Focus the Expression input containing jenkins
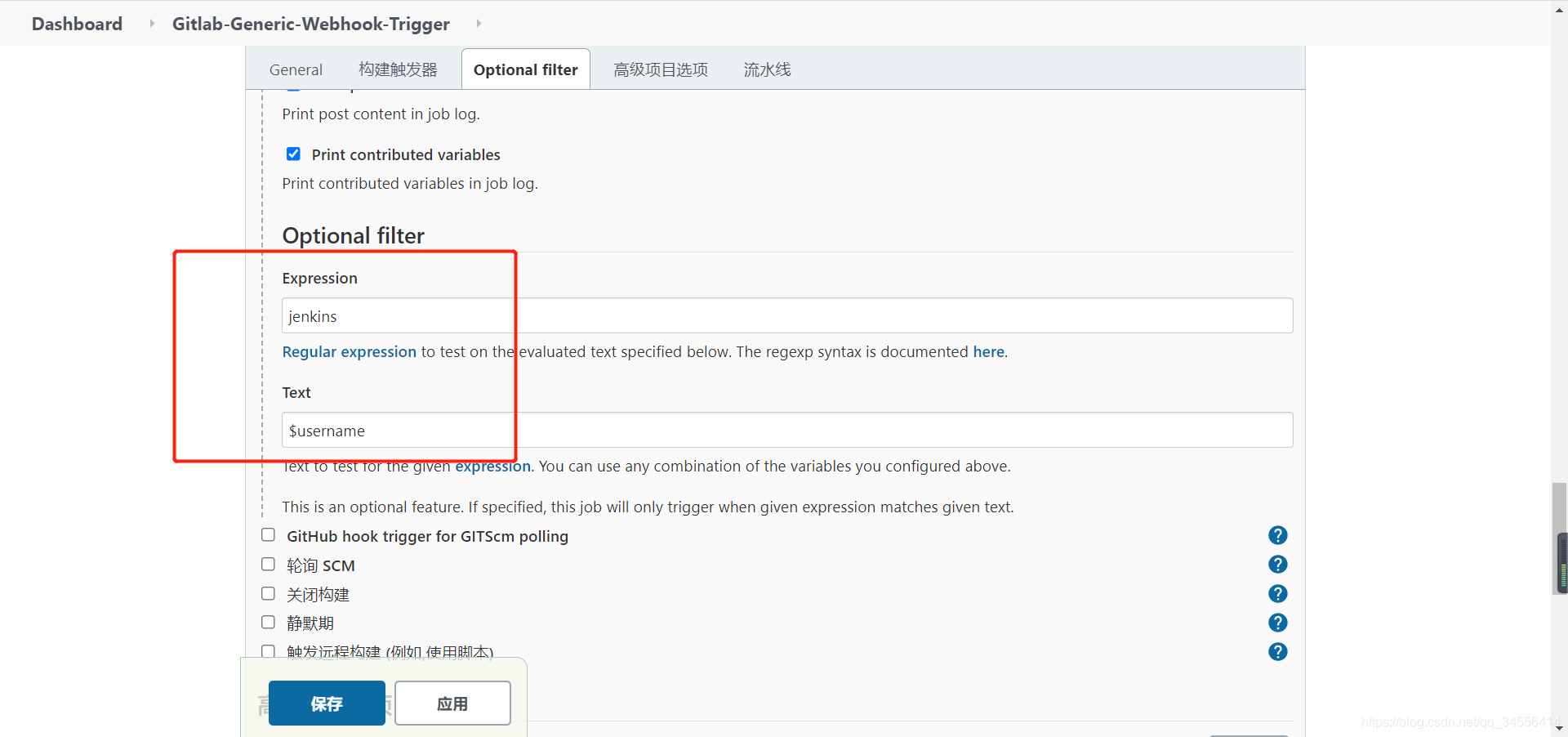Screen dimensions: 1568x737 (x=787, y=315)
